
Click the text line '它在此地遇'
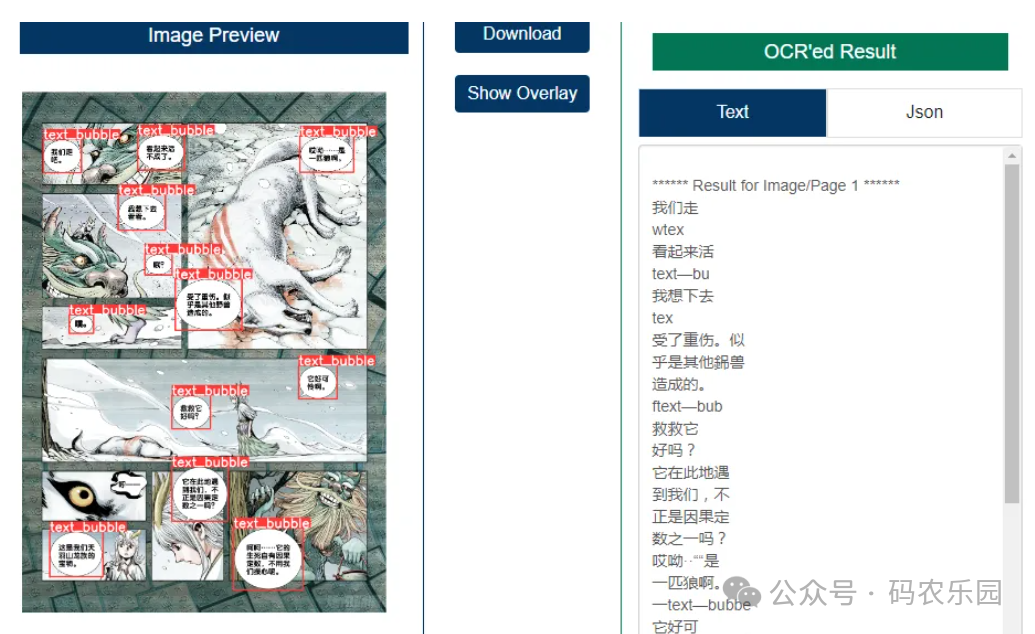coord(690,473)
